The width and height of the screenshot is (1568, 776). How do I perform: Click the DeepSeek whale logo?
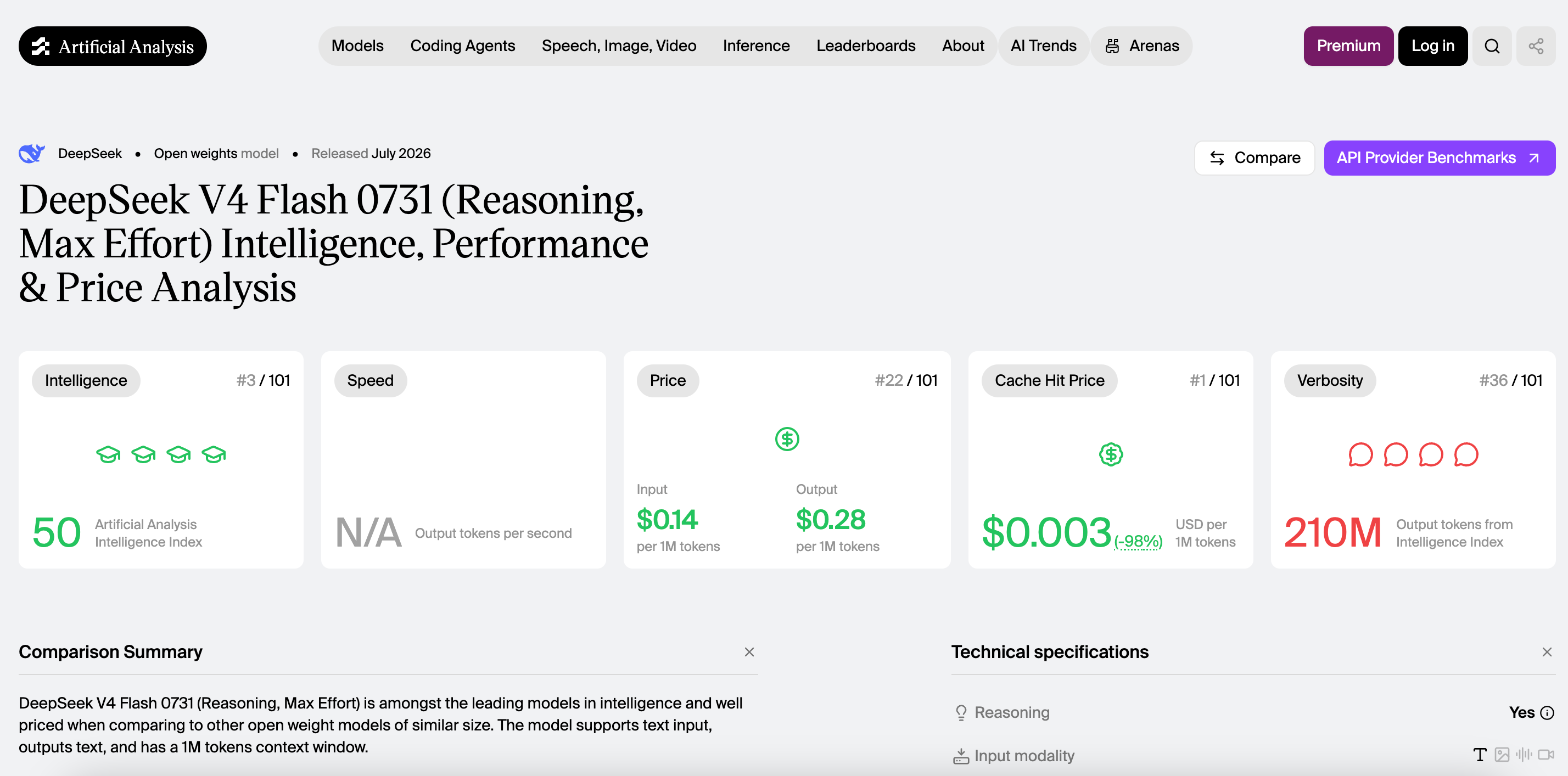[32, 153]
